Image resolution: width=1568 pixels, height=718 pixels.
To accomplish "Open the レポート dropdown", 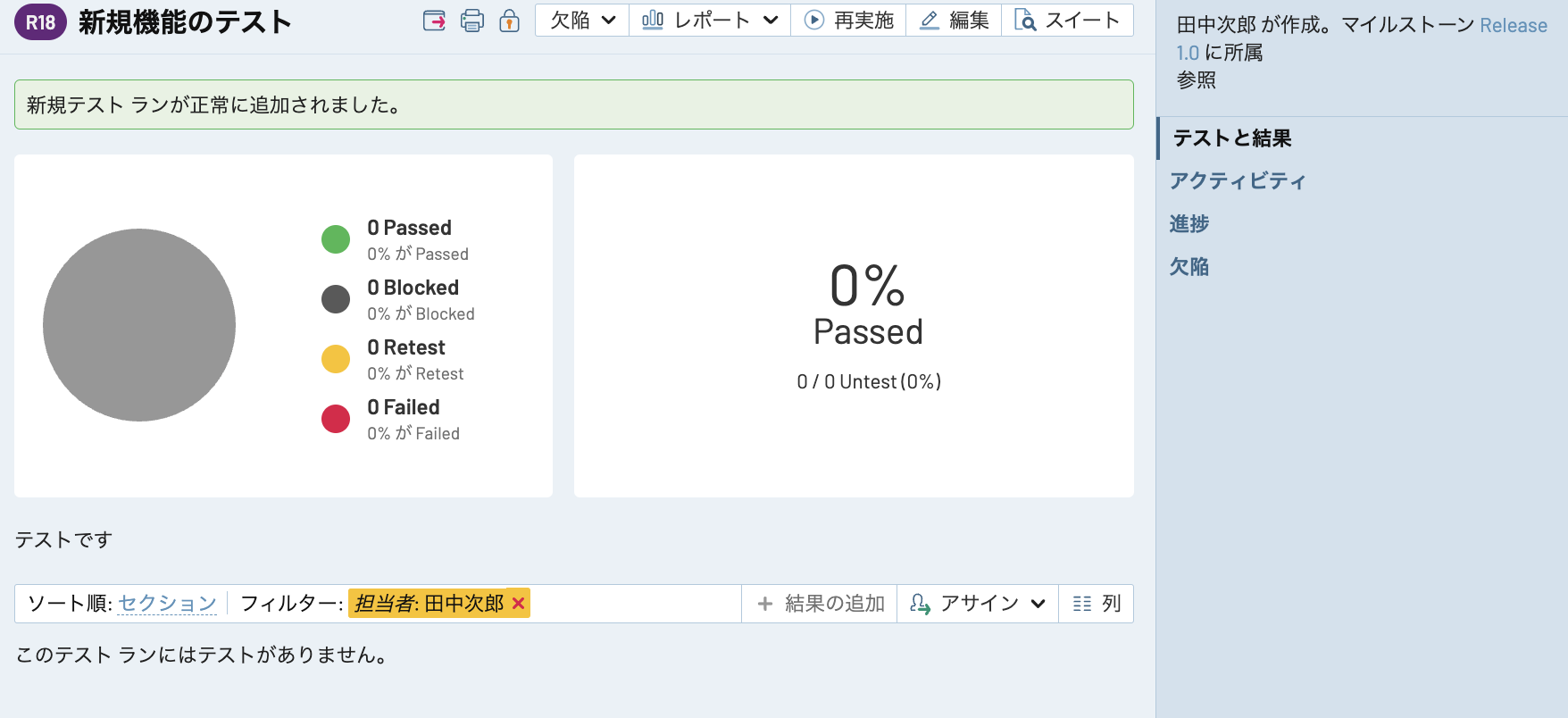I will click(710, 21).
